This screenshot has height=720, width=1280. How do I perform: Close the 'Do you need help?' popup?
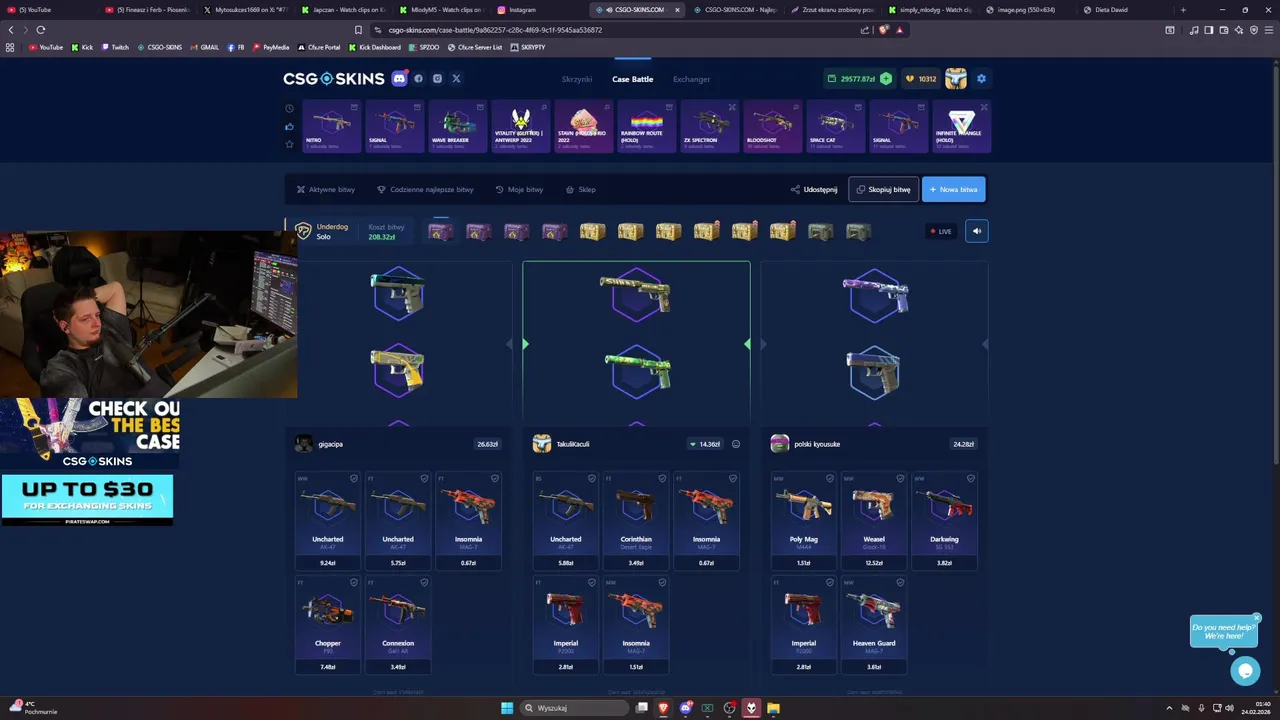tap(1257, 617)
